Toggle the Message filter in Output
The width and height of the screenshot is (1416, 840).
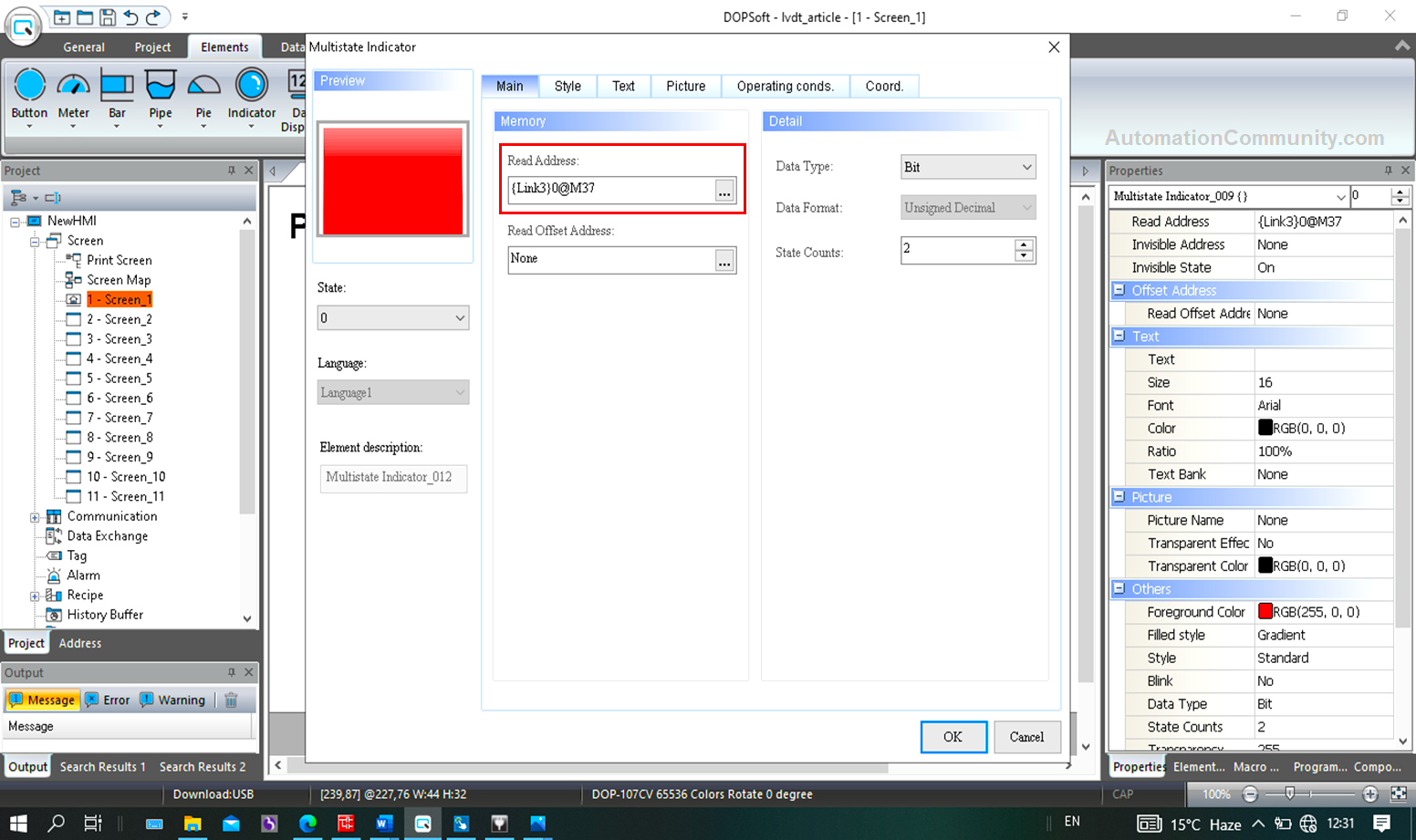42,700
